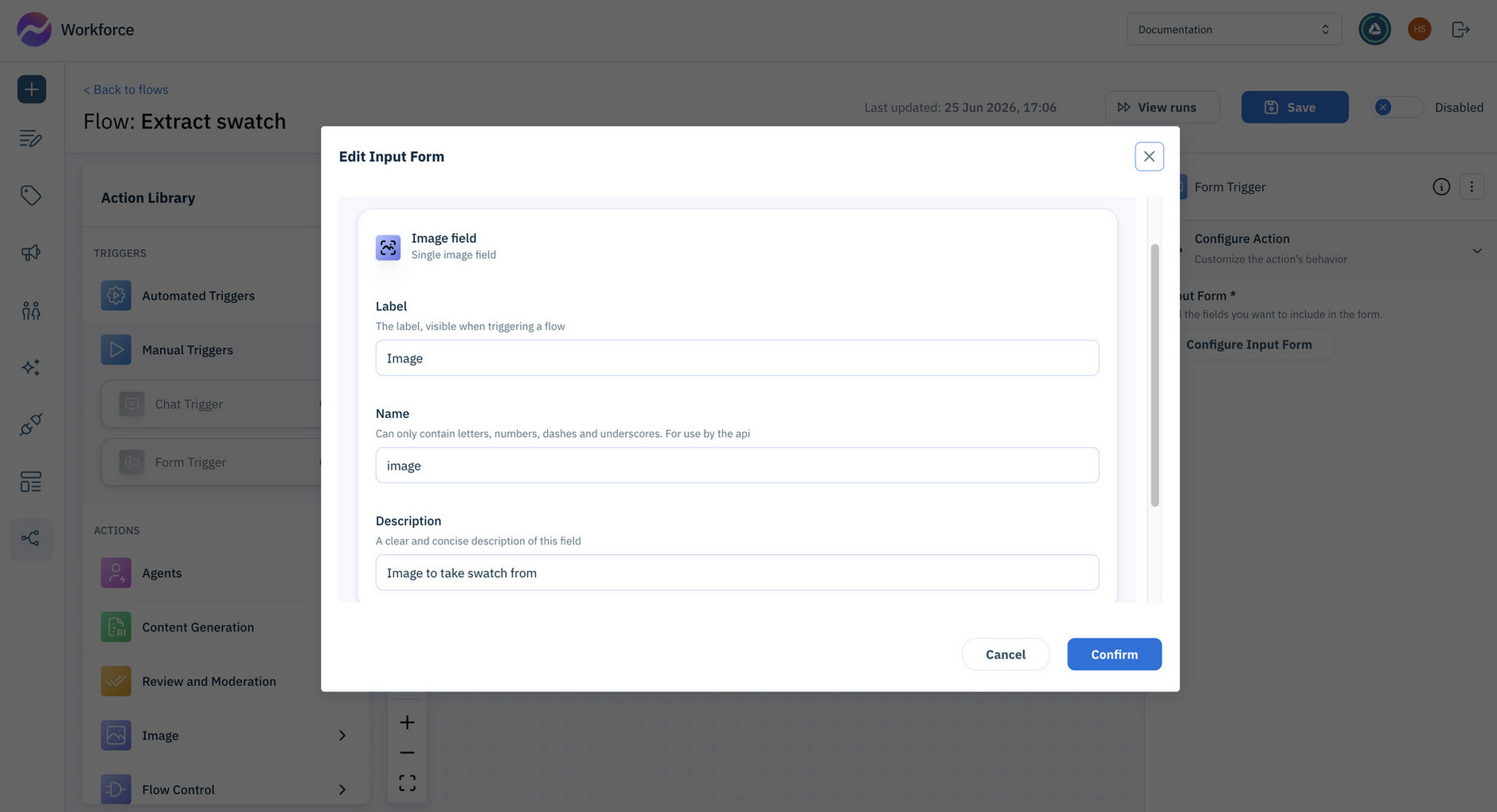This screenshot has height=812, width=1497.
Task: Toggle the flow Disabled switch
Action: click(1397, 107)
